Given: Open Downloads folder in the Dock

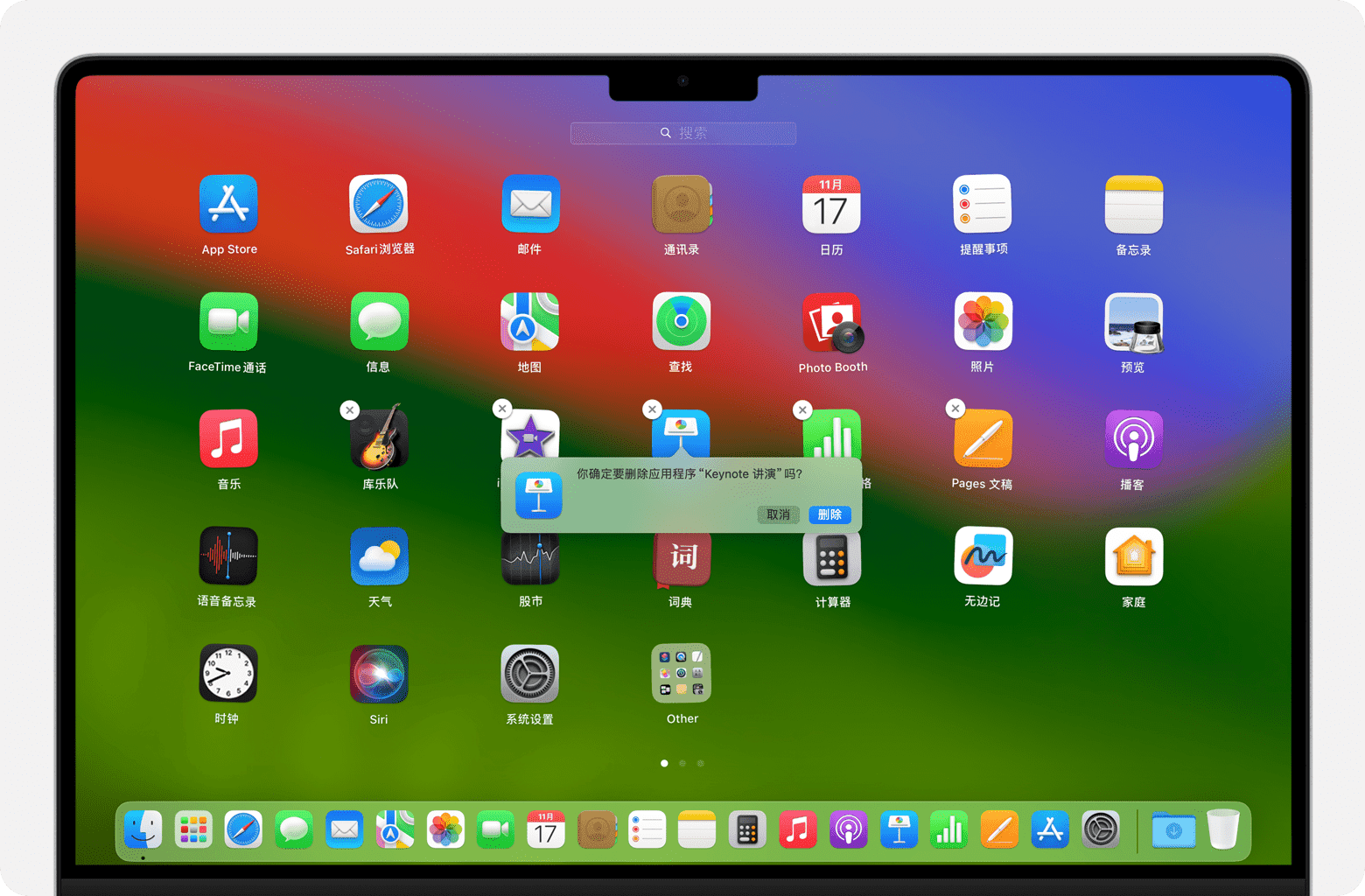Looking at the screenshot, I should (x=1173, y=829).
